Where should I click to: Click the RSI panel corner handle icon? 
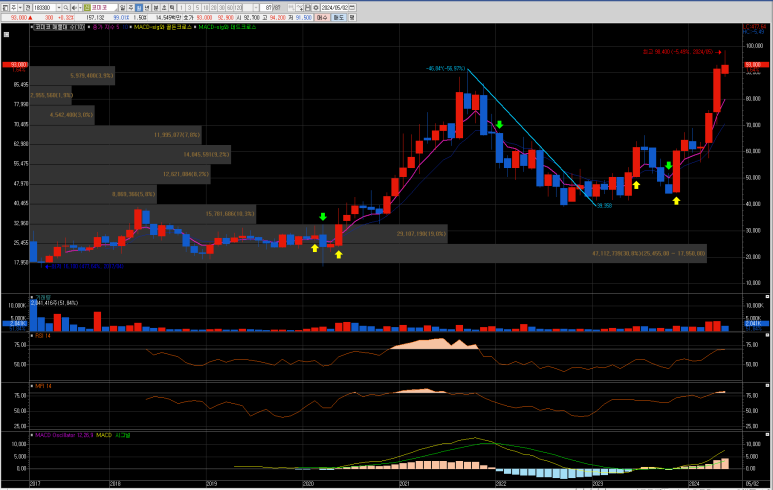tap(767, 335)
